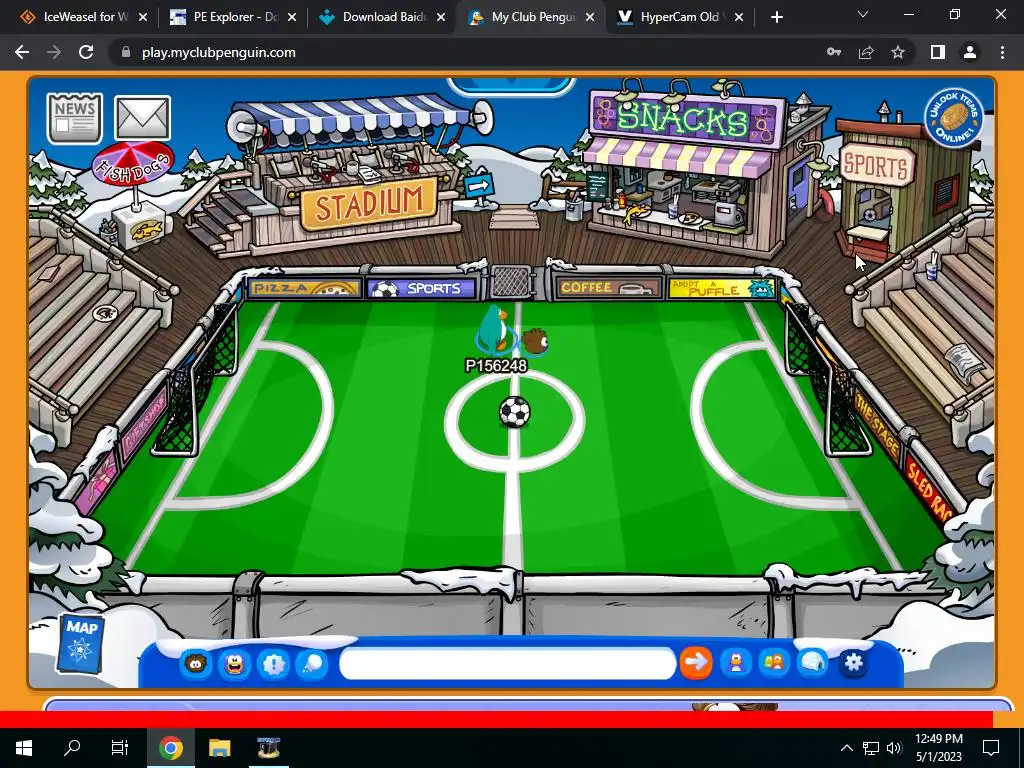Select the throw snowball icon

pyautogui.click(x=312, y=664)
